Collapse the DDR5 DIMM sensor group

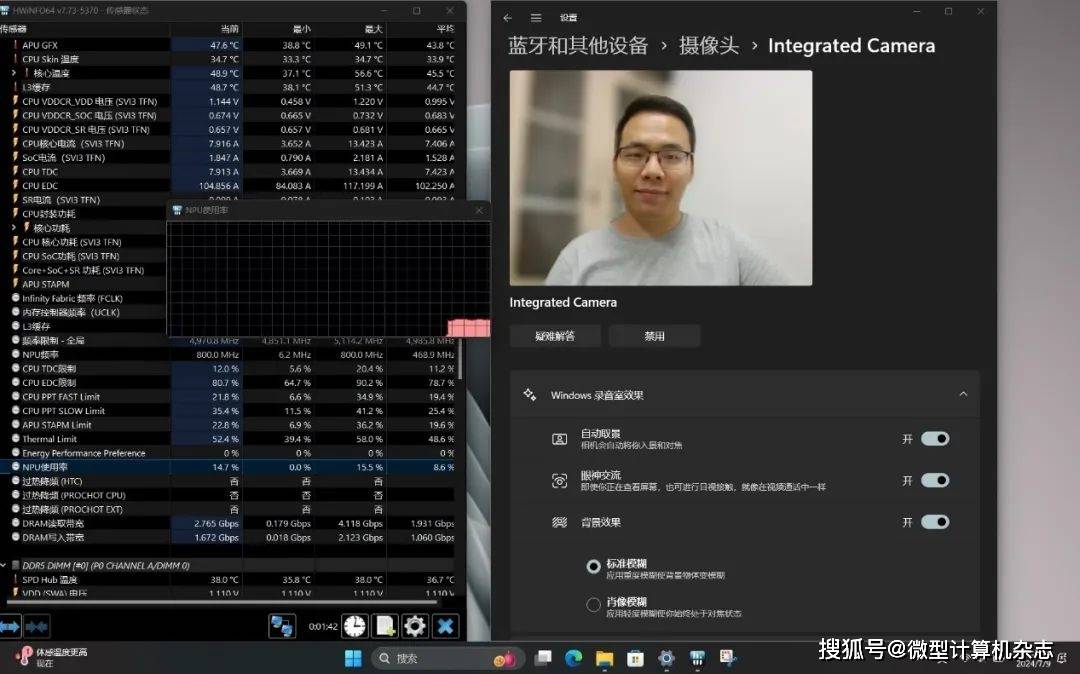(x=3, y=565)
